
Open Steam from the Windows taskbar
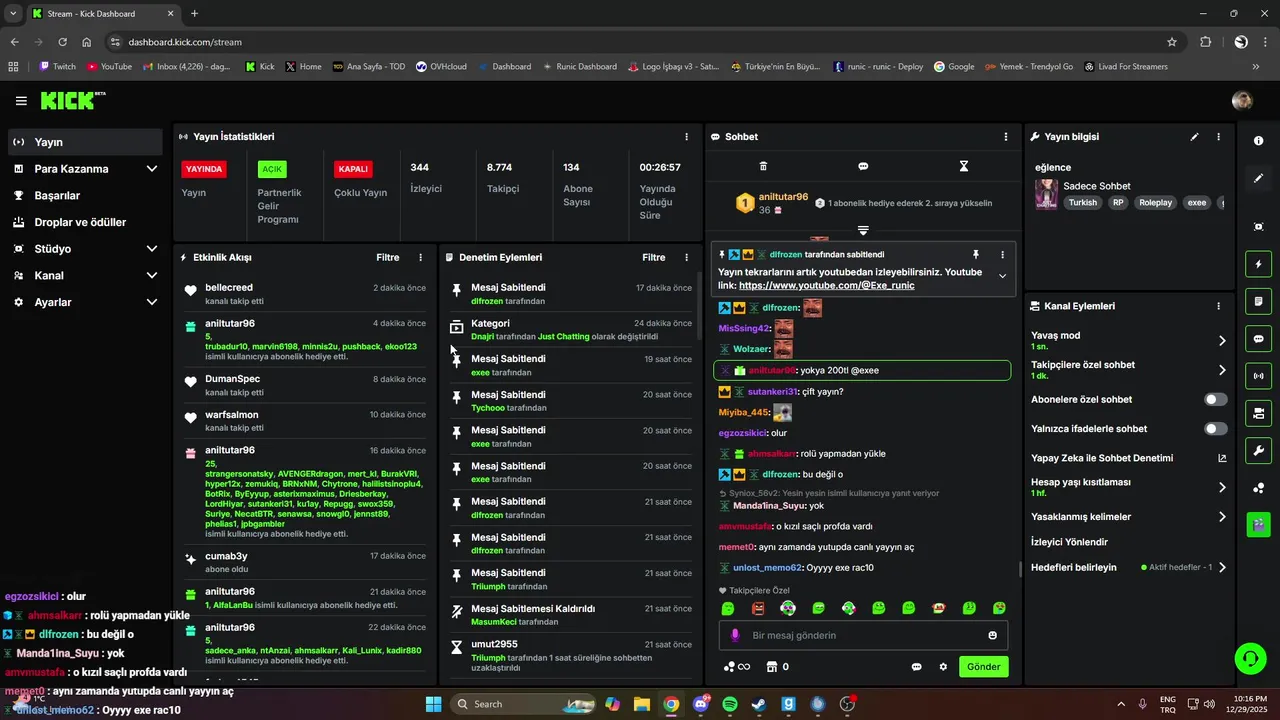click(759, 704)
